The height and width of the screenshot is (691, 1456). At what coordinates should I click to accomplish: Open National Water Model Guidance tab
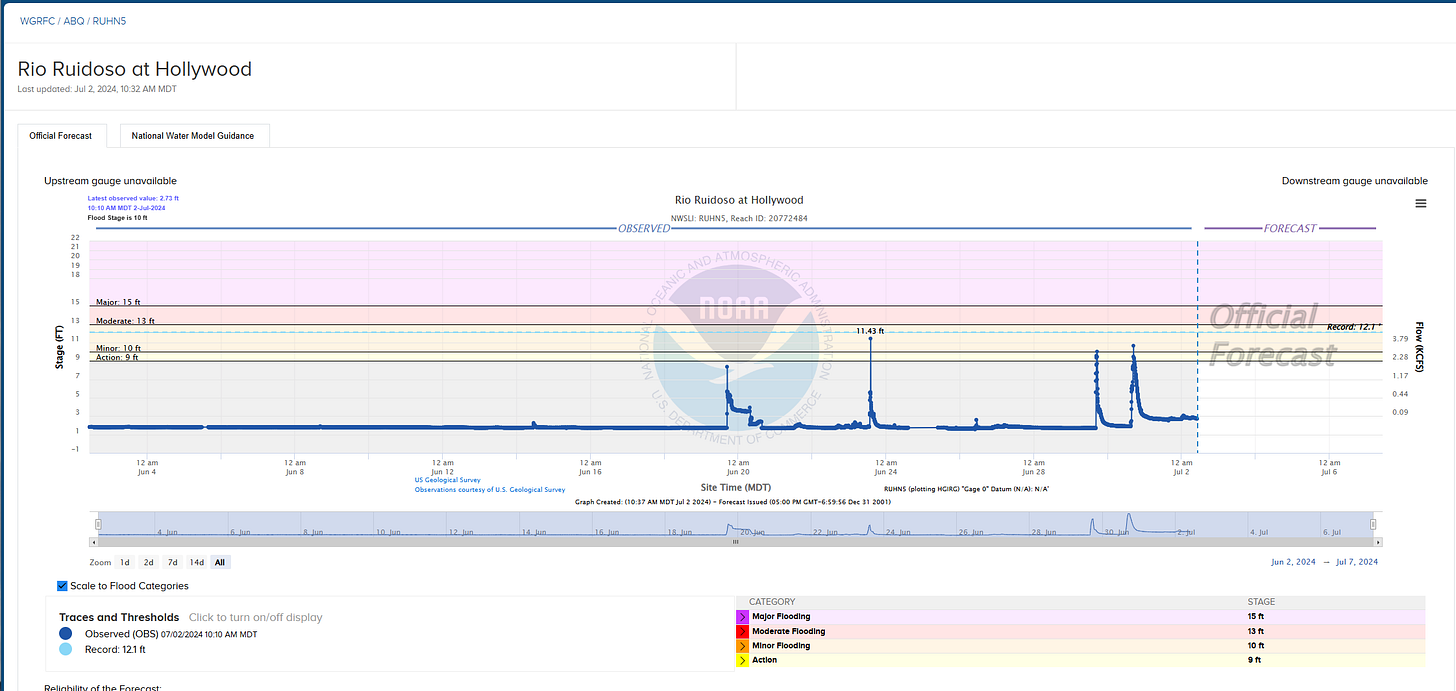click(194, 136)
